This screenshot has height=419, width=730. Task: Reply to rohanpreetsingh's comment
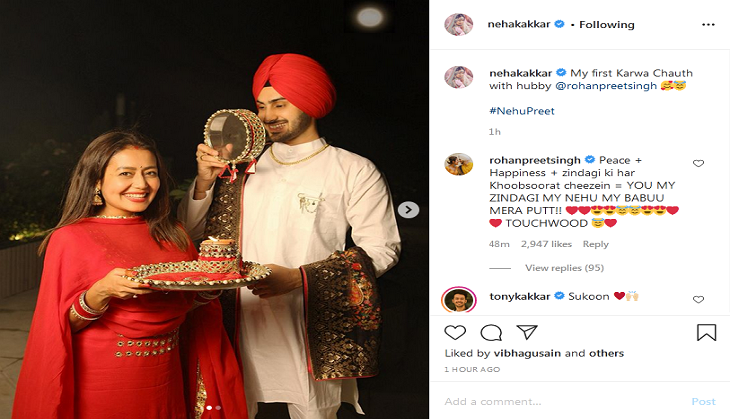[595, 244]
